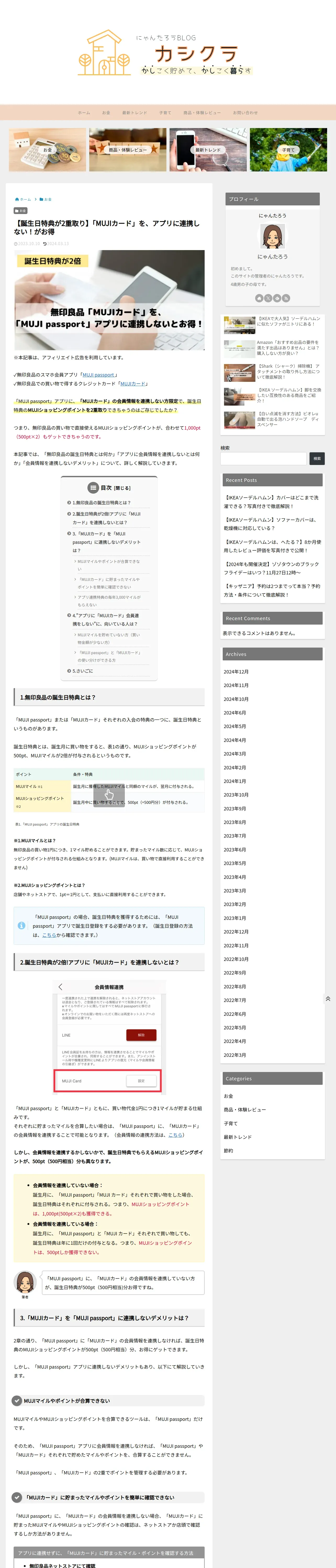Open the 2024年6月 archive
The width and height of the screenshot is (336, 1568).
(x=235, y=713)
